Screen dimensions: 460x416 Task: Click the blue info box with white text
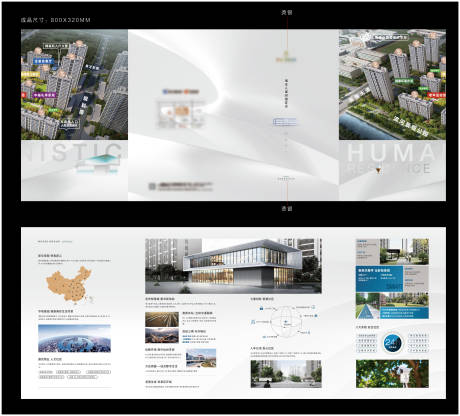pyautogui.click(x=379, y=279)
